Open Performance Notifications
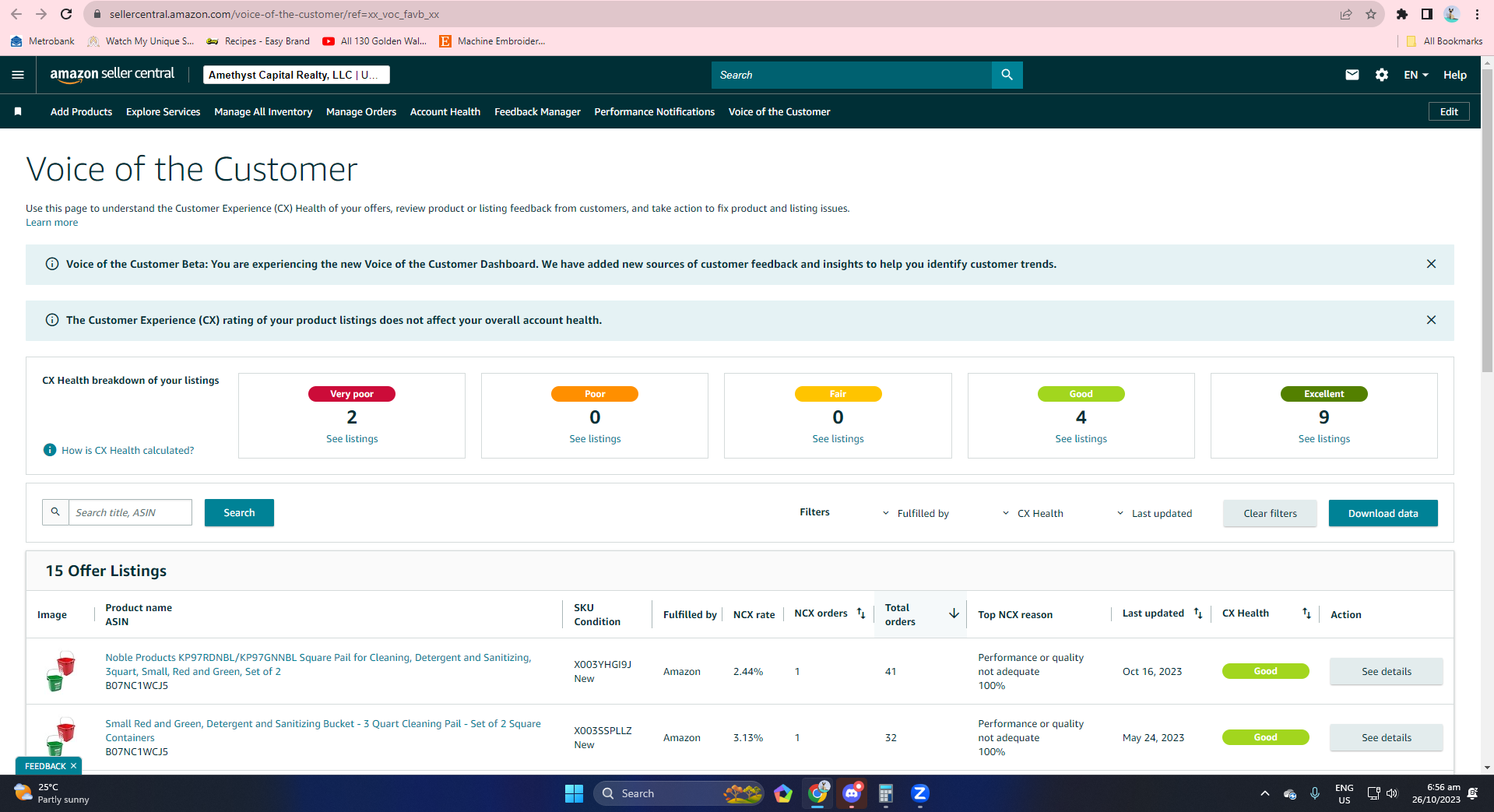This screenshot has width=1494, height=812. pyautogui.click(x=655, y=111)
